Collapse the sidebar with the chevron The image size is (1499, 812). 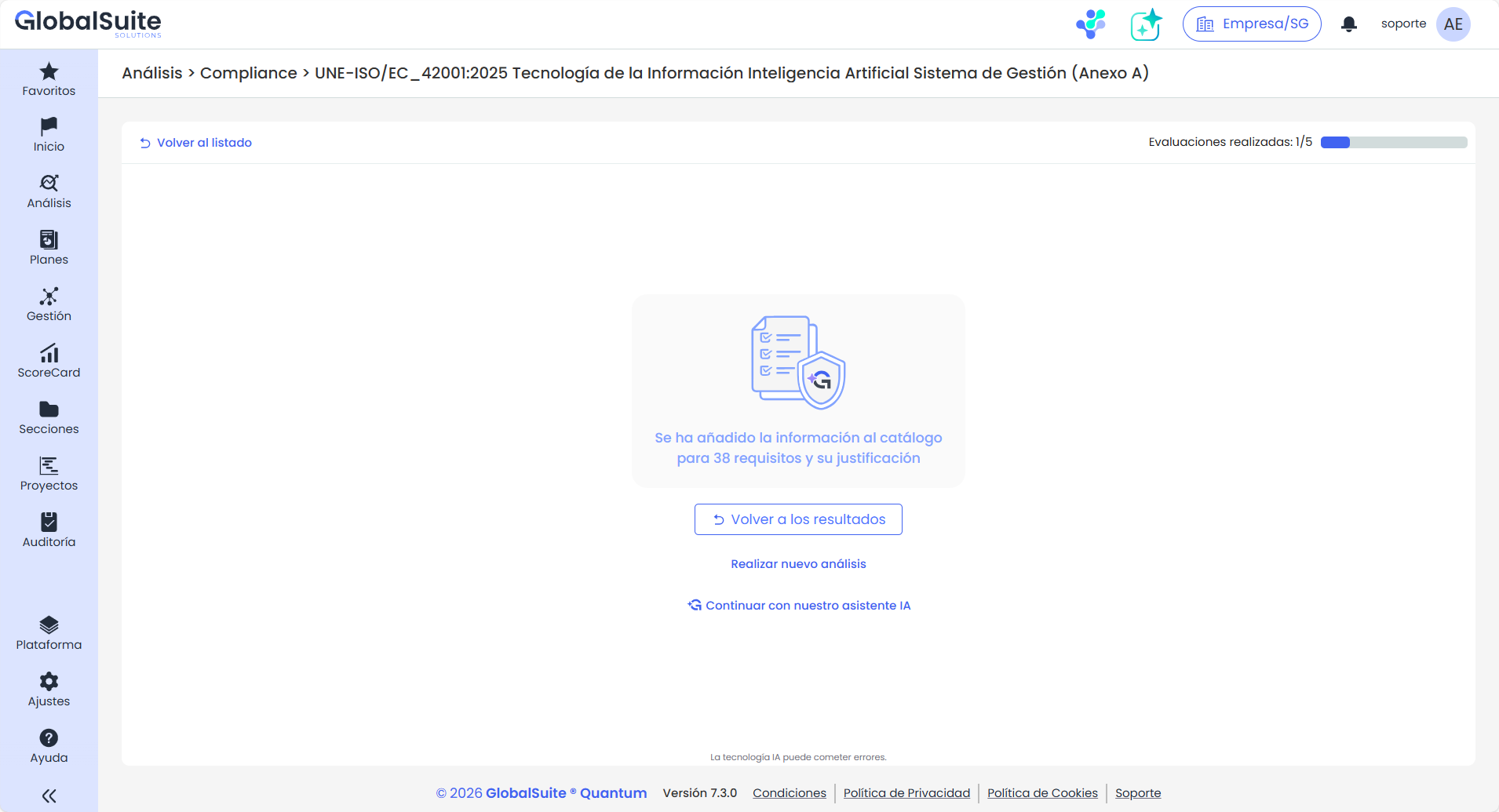48,796
